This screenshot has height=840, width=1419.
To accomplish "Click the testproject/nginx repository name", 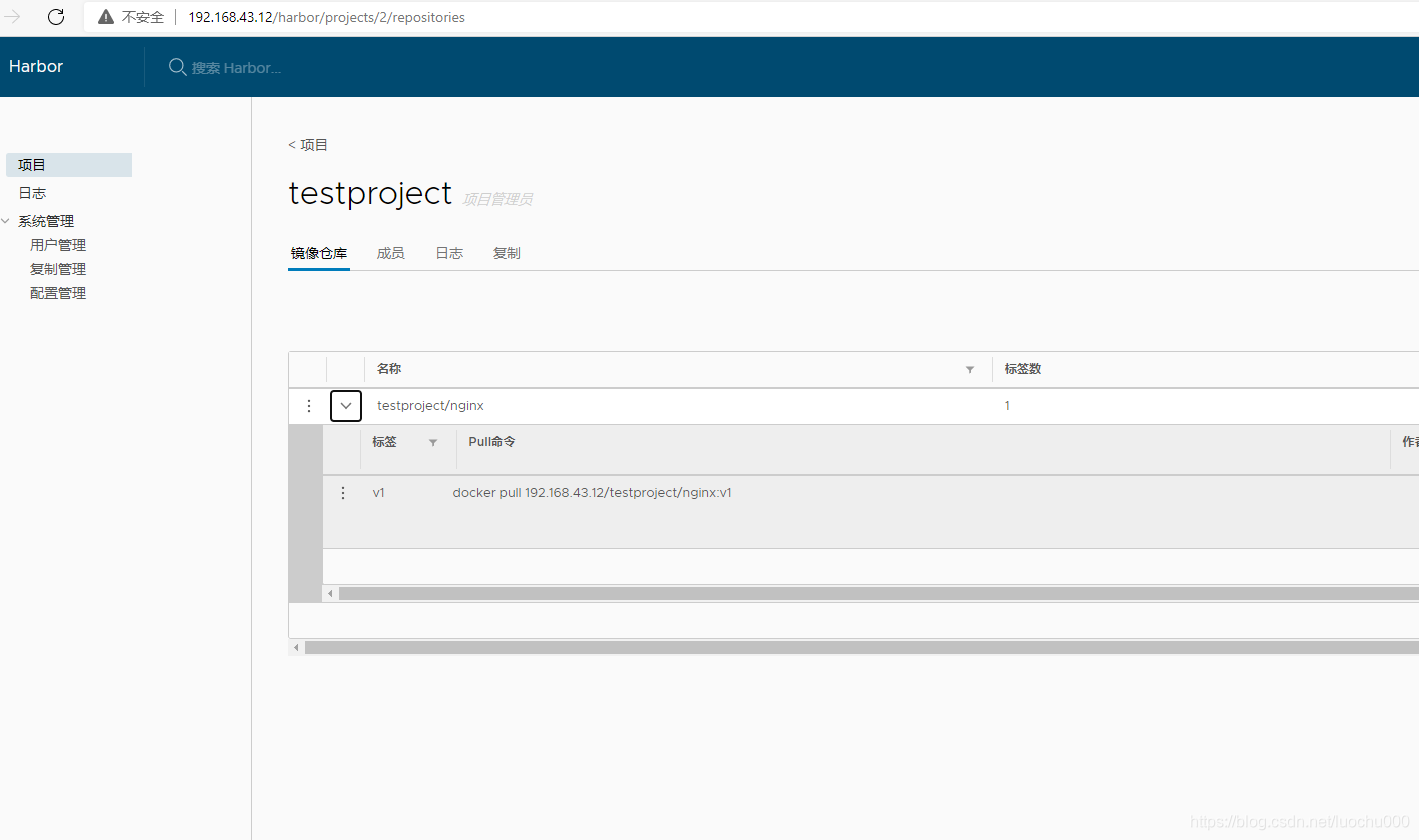I will 430,406.
